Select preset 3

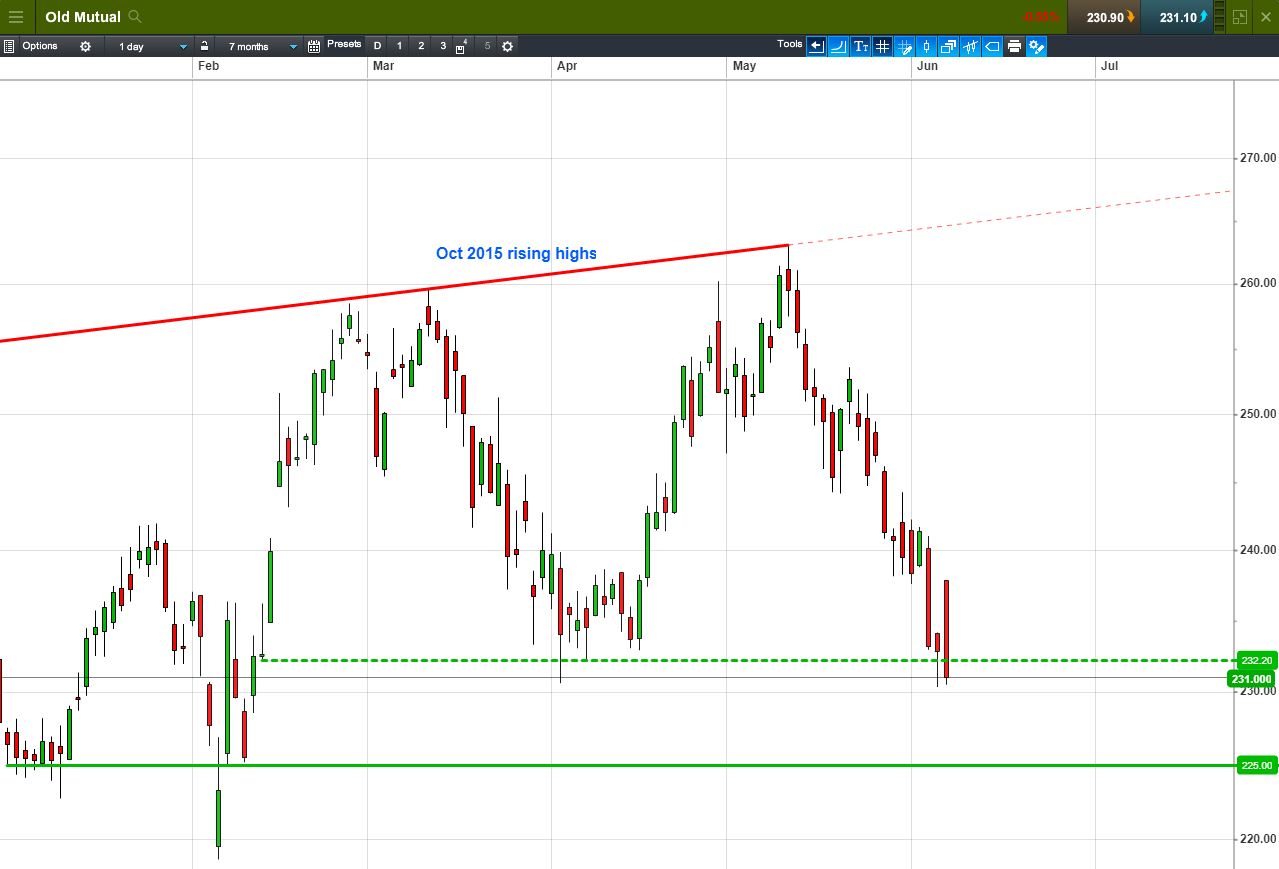point(443,46)
